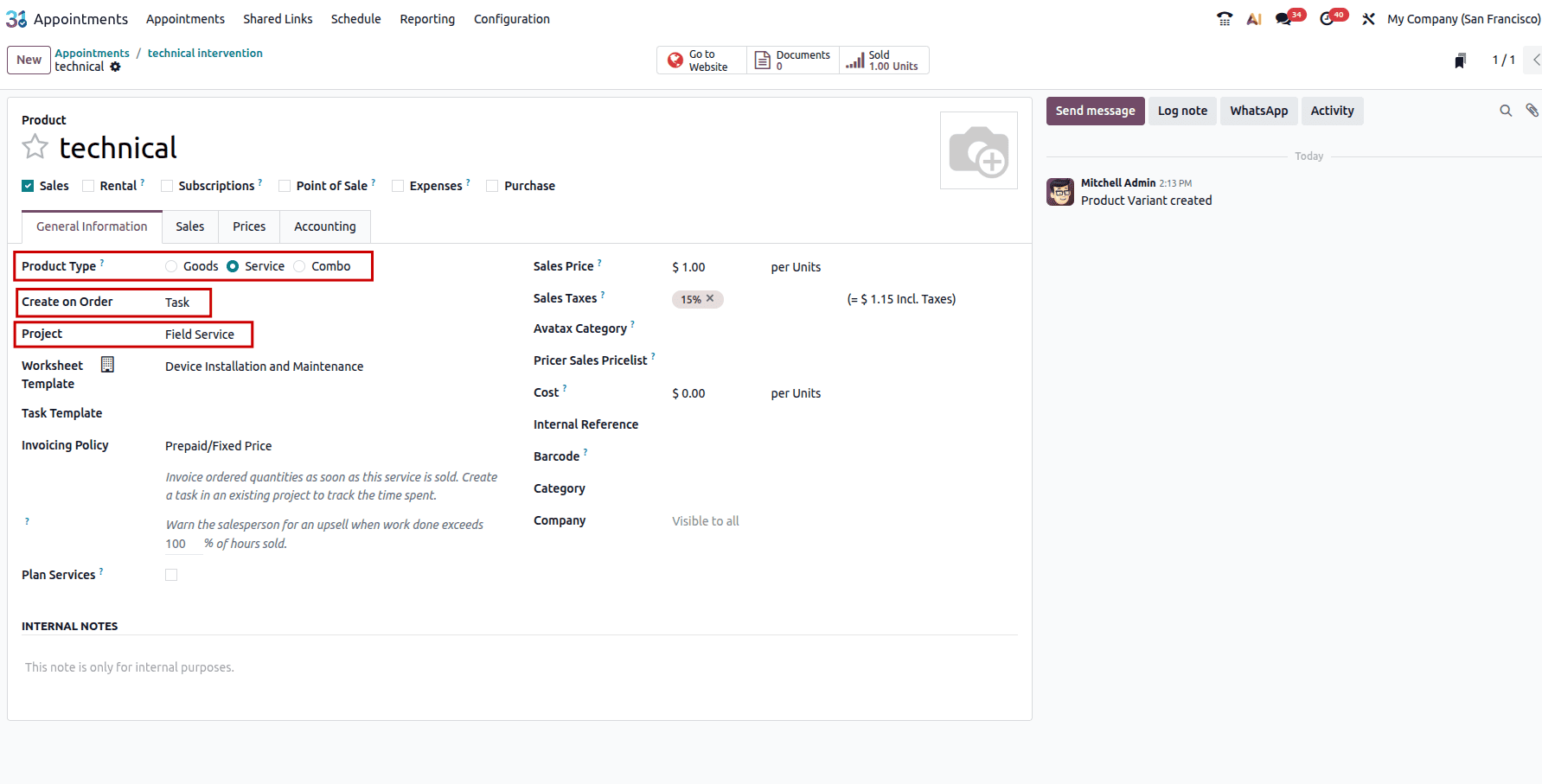The height and width of the screenshot is (784, 1542).
Task: Open company switcher My Company (San Francisco)
Action: (1463, 19)
